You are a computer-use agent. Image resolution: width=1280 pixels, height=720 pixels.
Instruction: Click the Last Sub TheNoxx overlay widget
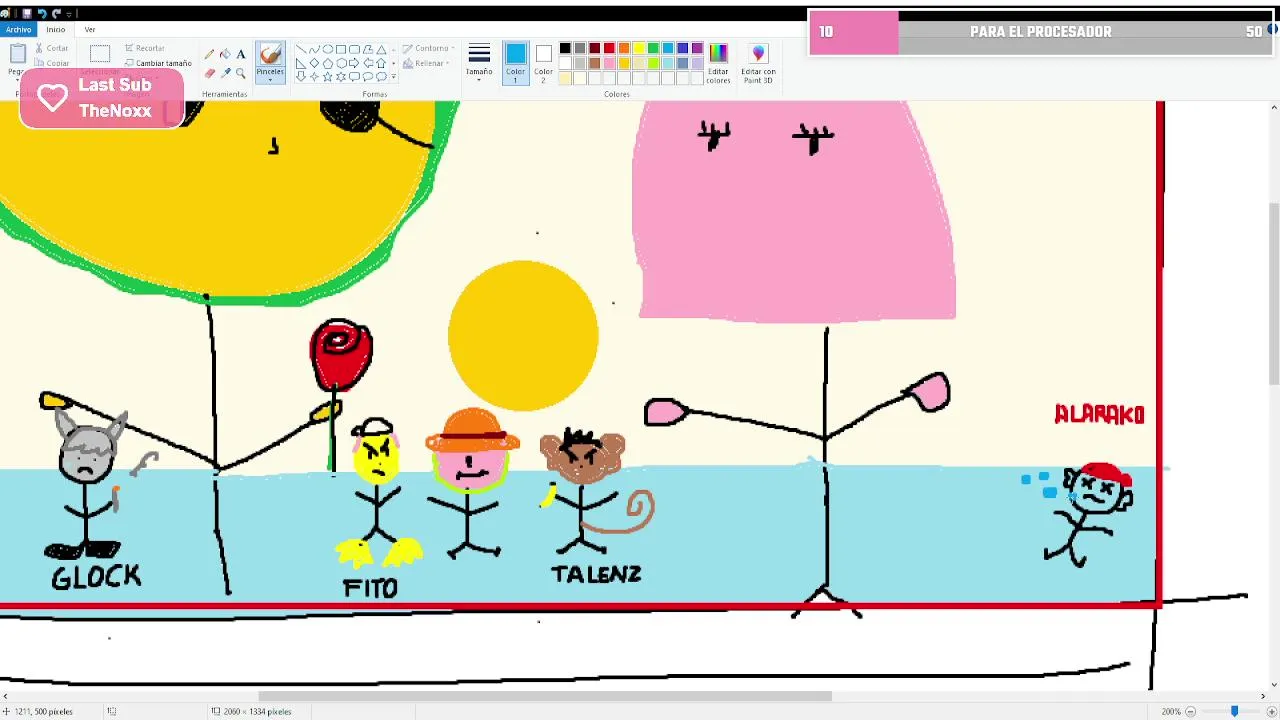[101, 98]
